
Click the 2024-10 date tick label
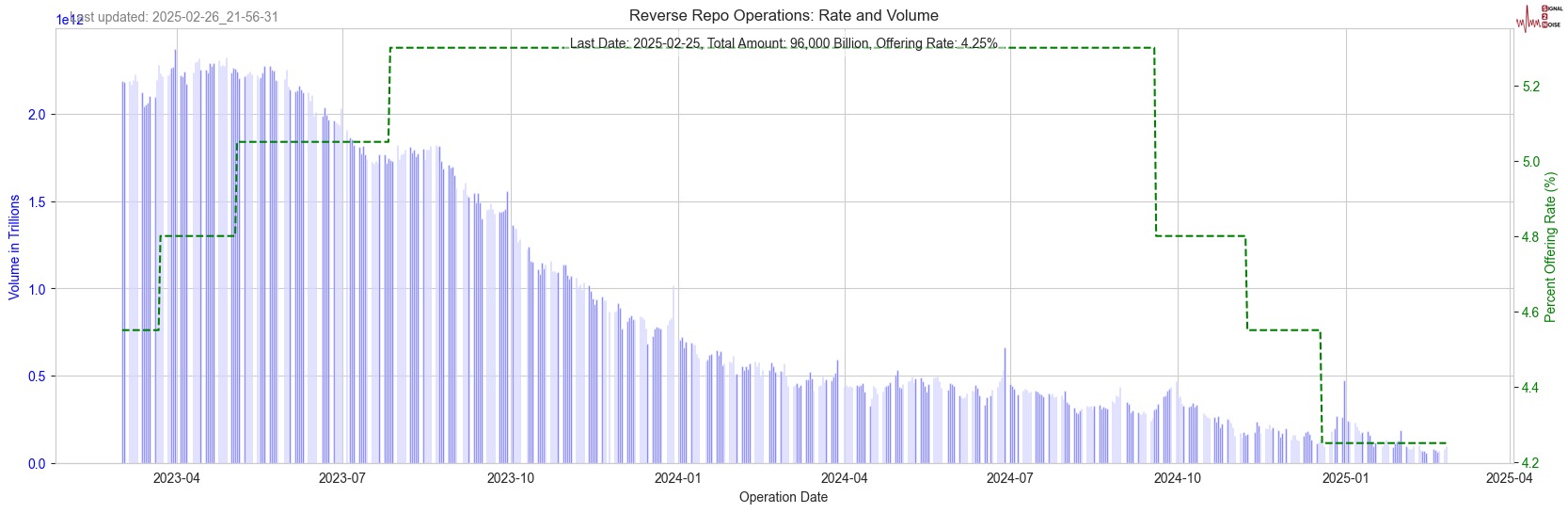coord(1178,478)
